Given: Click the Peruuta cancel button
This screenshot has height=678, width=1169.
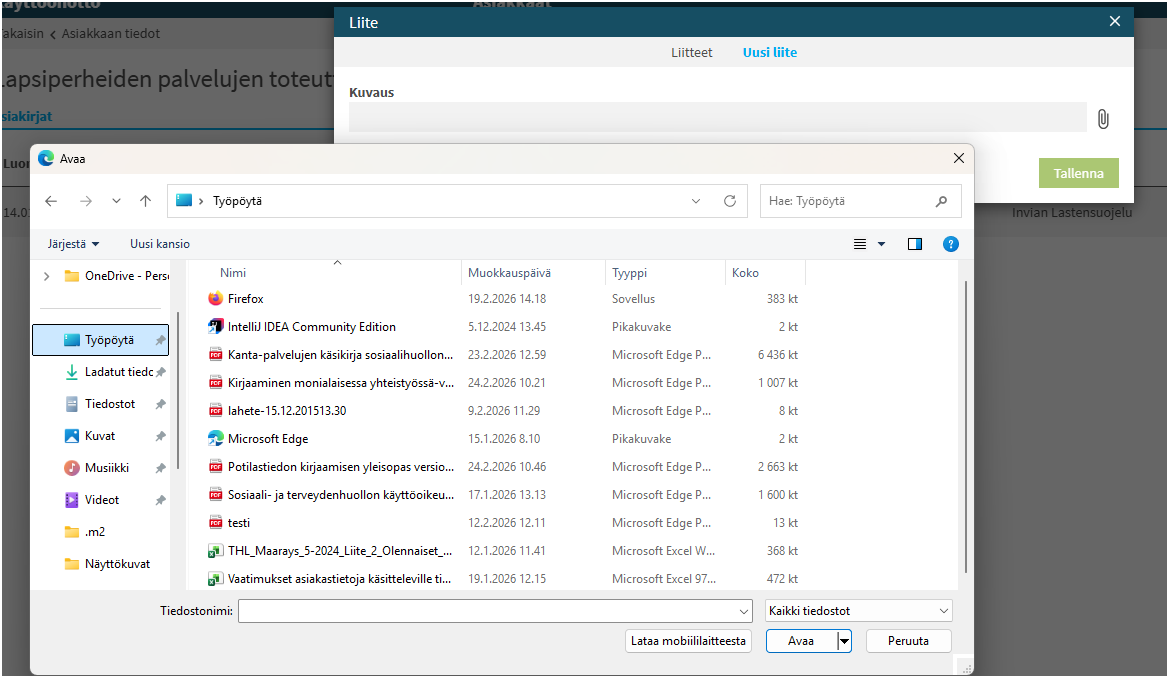Looking at the screenshot, I should click(x=908, y=641).
